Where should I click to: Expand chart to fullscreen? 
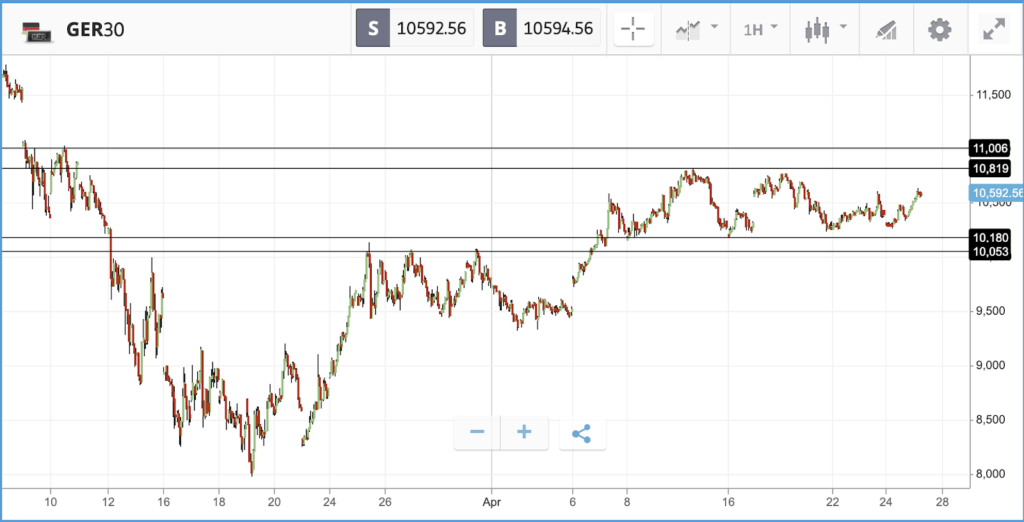tap(994, 29)
